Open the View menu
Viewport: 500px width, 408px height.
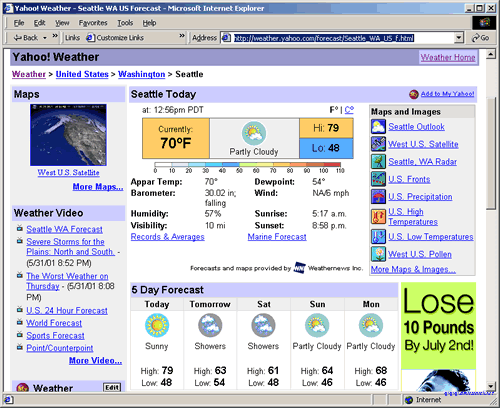(62, 23)
